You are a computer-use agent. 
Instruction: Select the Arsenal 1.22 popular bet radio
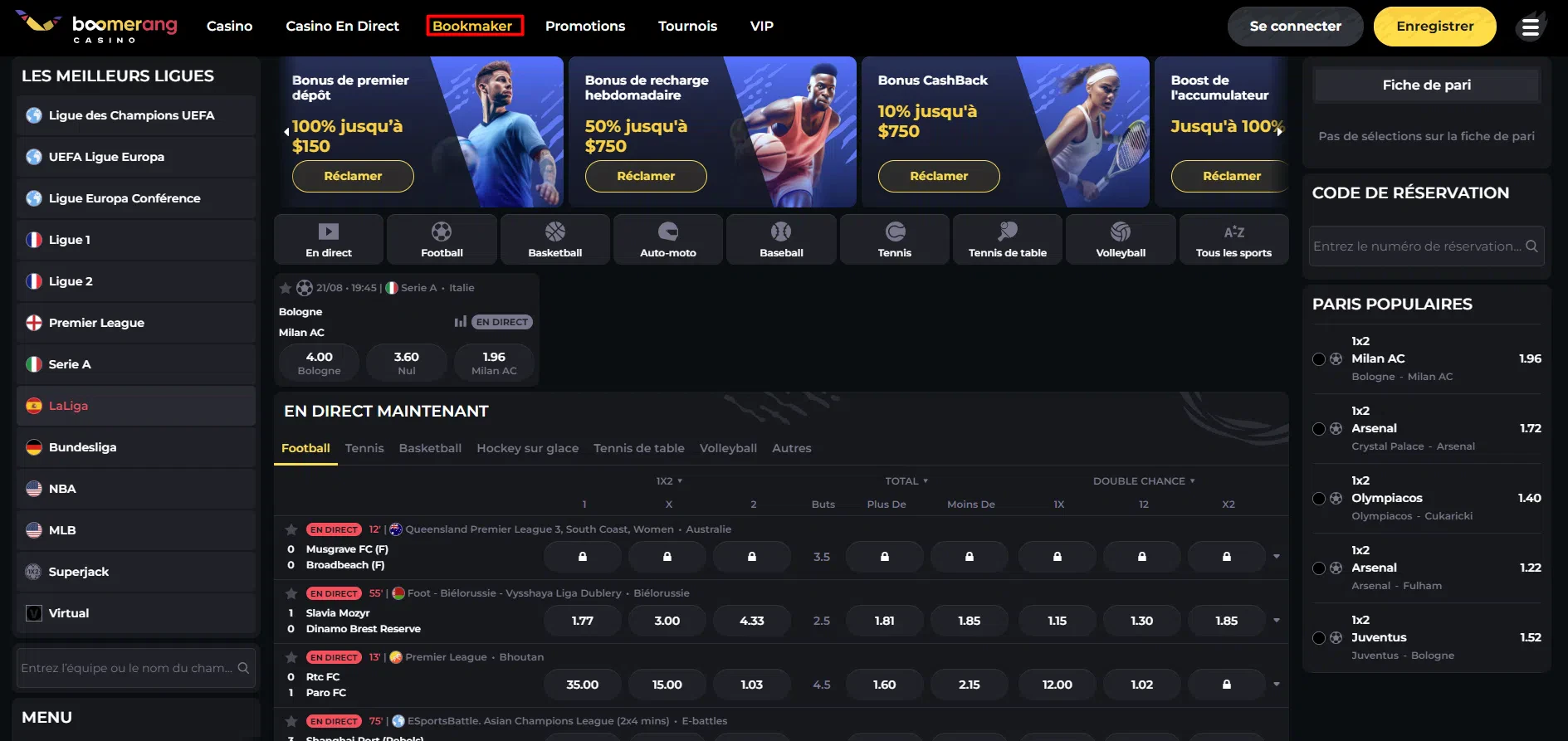tap(1319, 568)
